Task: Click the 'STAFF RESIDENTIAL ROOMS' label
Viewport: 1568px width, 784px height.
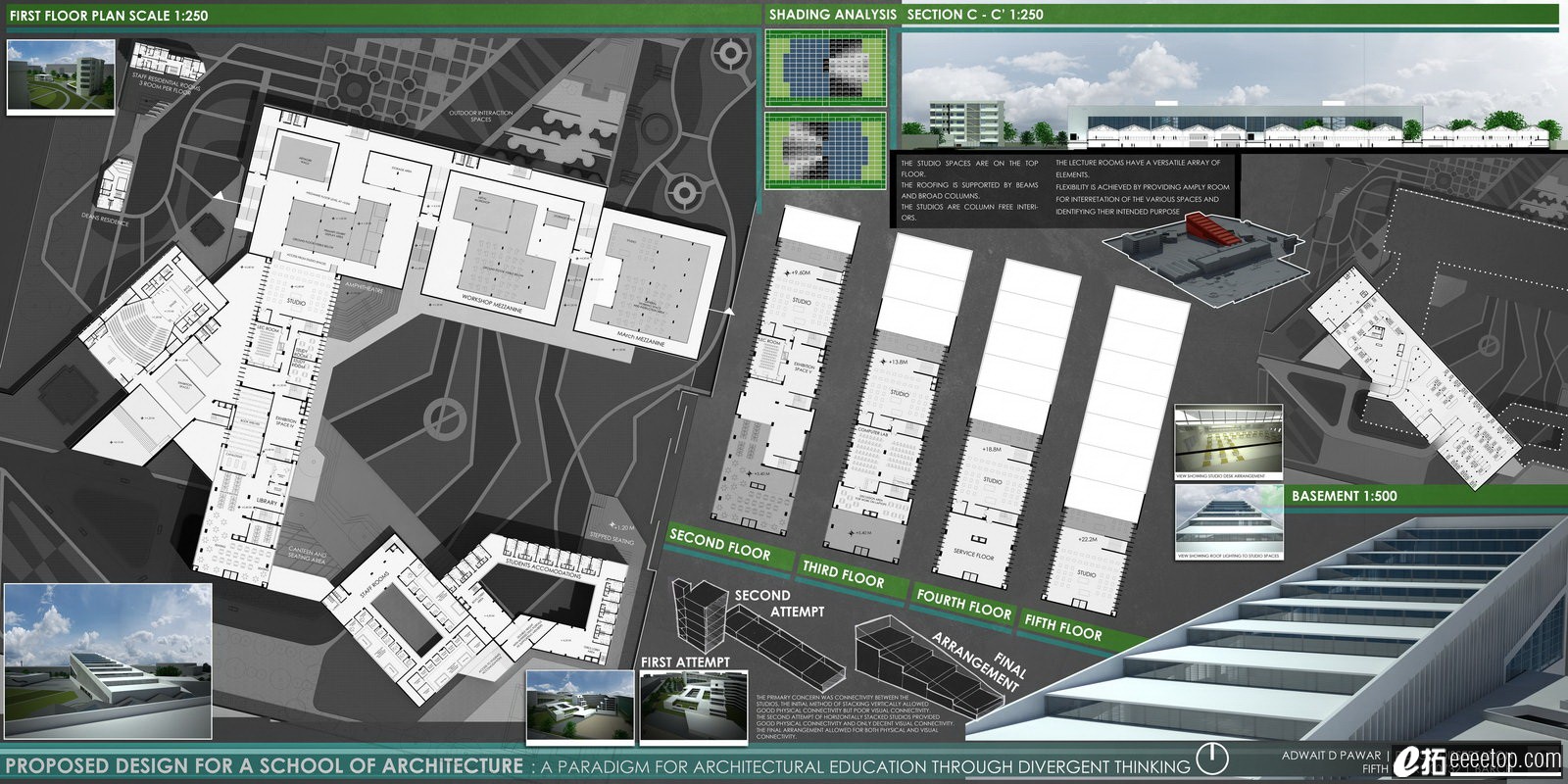Action: pyautogui.click(x=169, y=82)
